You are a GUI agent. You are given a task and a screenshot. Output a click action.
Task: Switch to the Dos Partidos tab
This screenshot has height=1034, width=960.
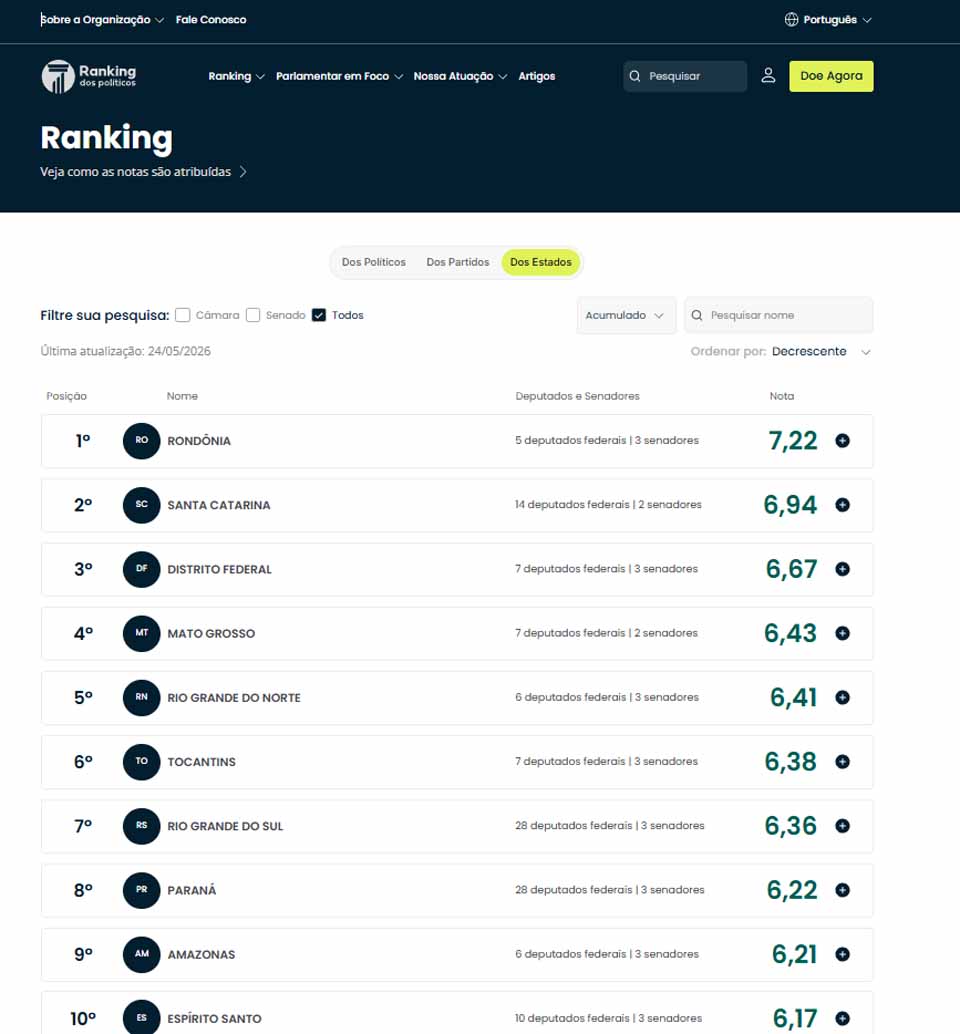(x=458, y=262)
